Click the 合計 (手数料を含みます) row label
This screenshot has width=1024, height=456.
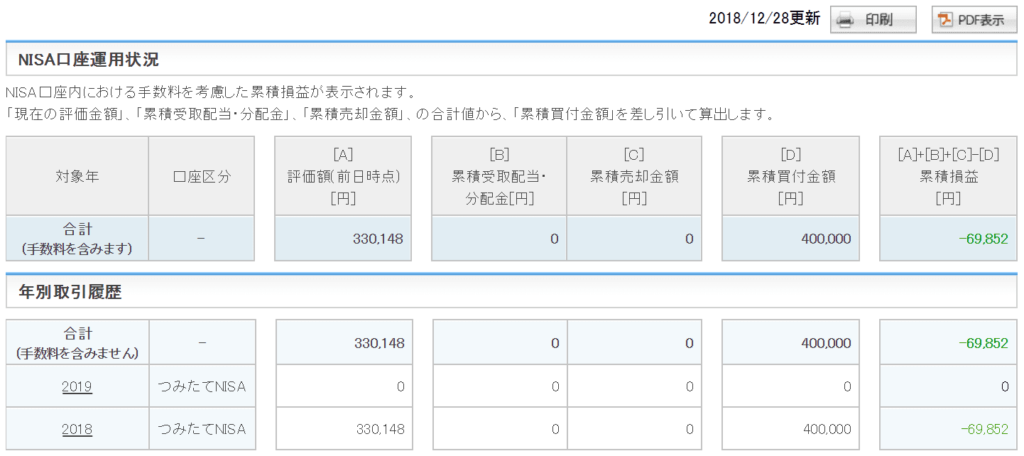click(77, 238)
